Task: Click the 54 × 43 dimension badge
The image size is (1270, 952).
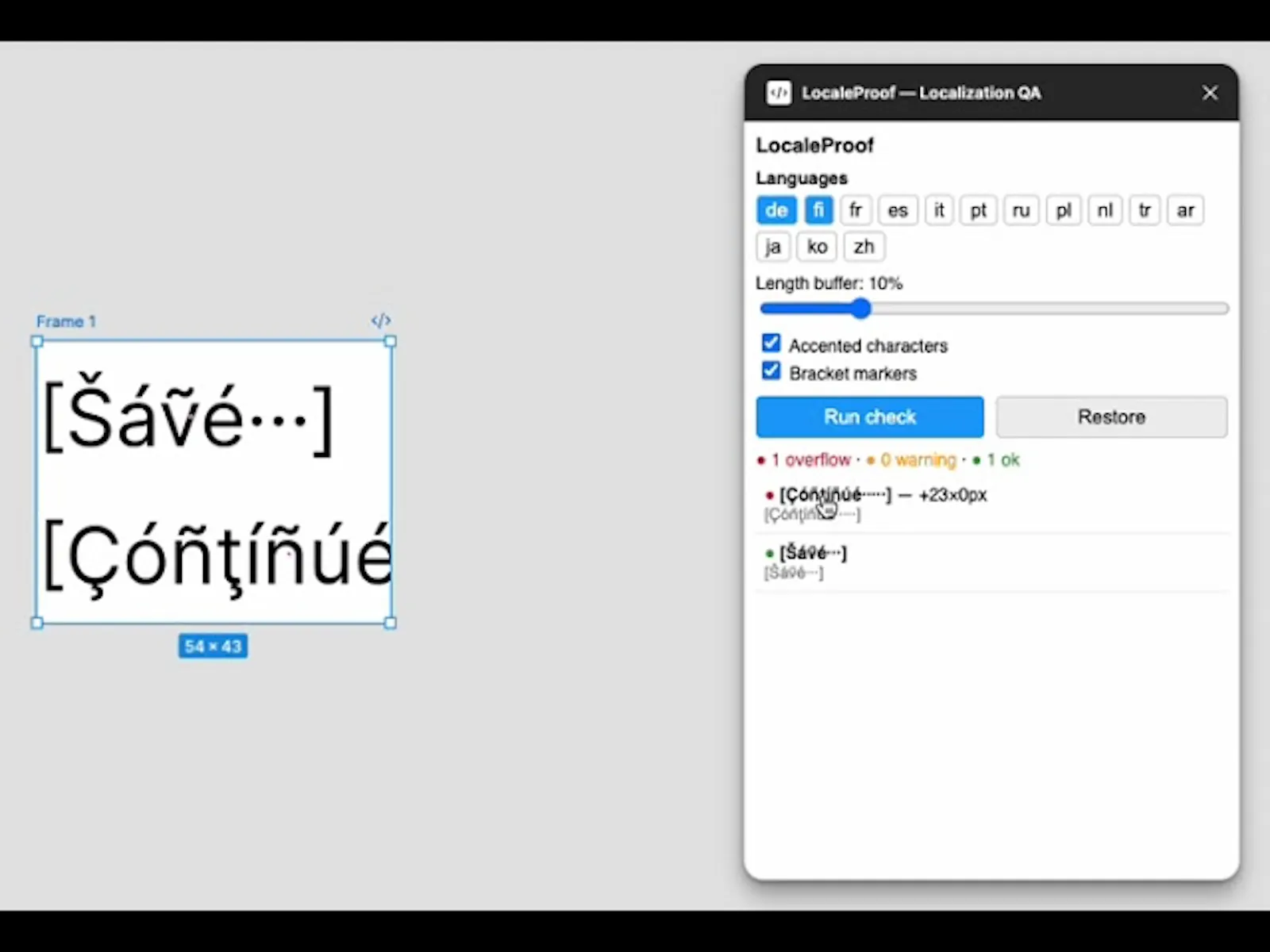Action: click(213, 647)
